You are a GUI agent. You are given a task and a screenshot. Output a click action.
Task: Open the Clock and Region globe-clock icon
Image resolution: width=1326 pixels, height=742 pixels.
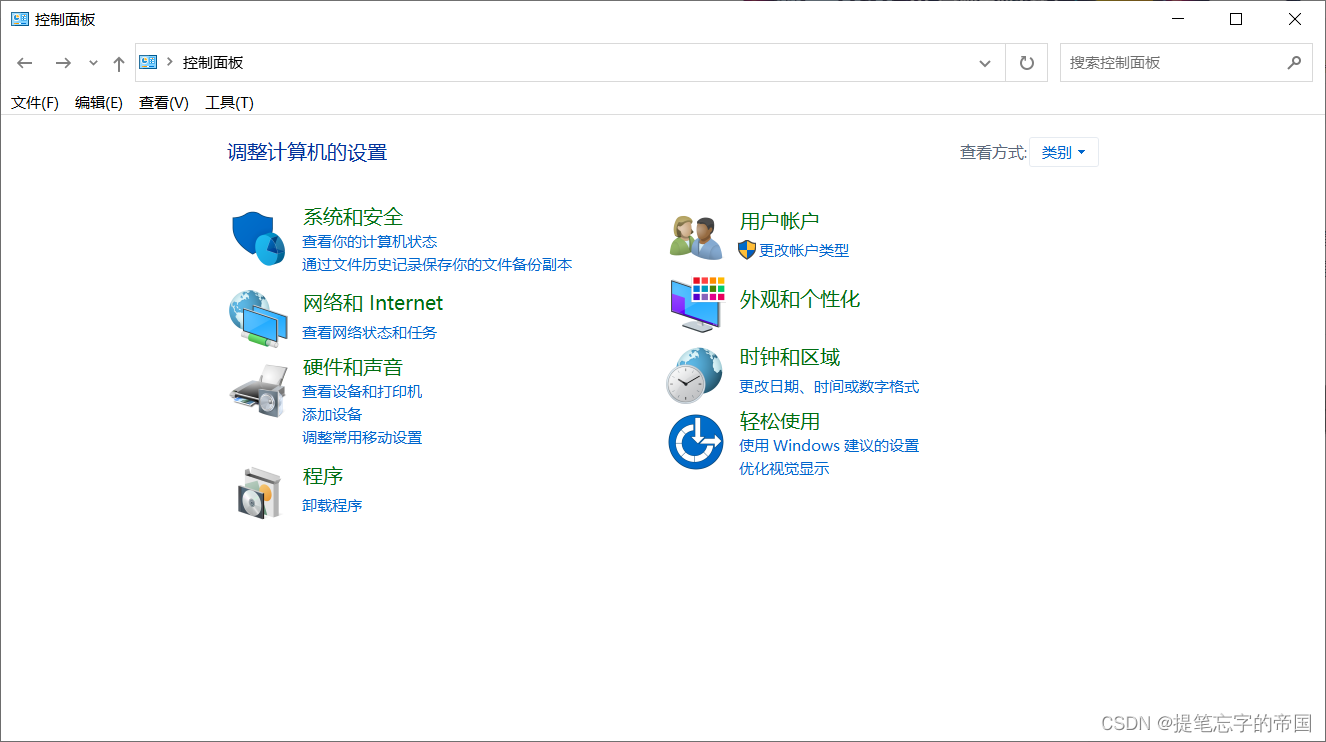[694, 376]
